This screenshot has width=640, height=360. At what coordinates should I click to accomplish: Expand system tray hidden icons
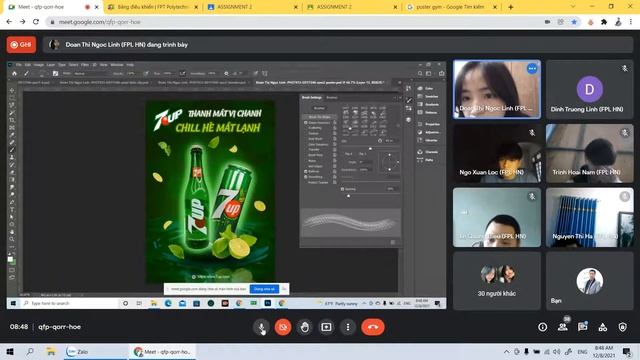click(x=507, y=351)
